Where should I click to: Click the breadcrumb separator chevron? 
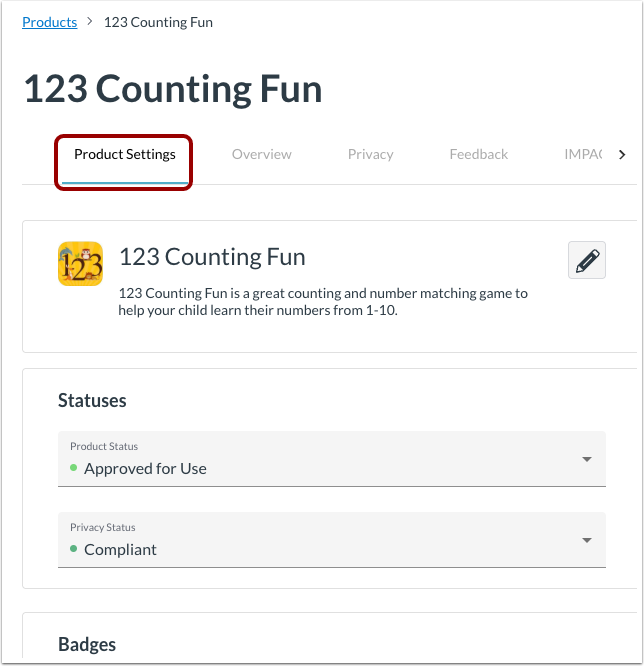pos(90,21)
